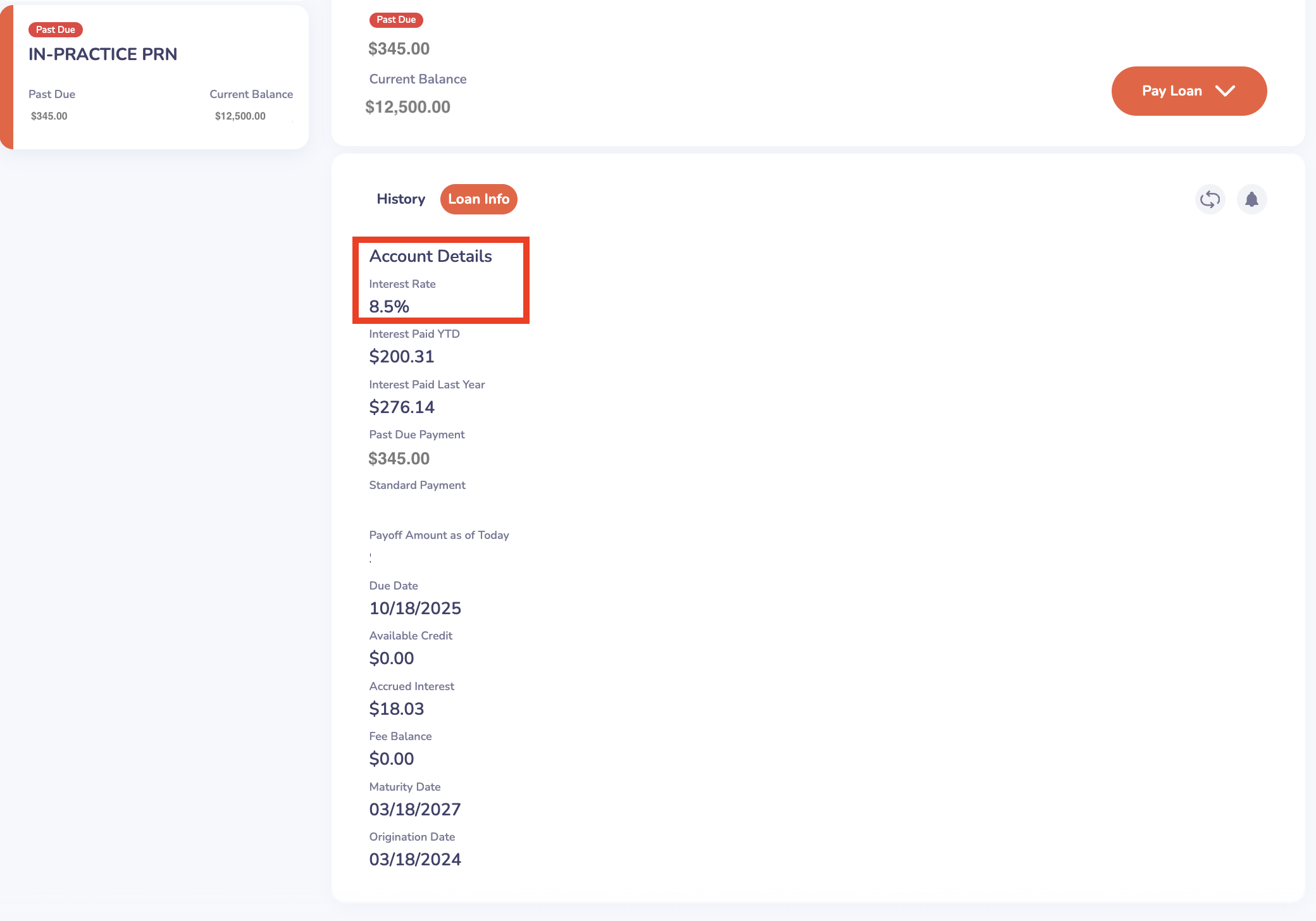Open the IN-PRACTICE PRN loan card
Viewport: 1316px width, 921px height.
coord(102,54)
